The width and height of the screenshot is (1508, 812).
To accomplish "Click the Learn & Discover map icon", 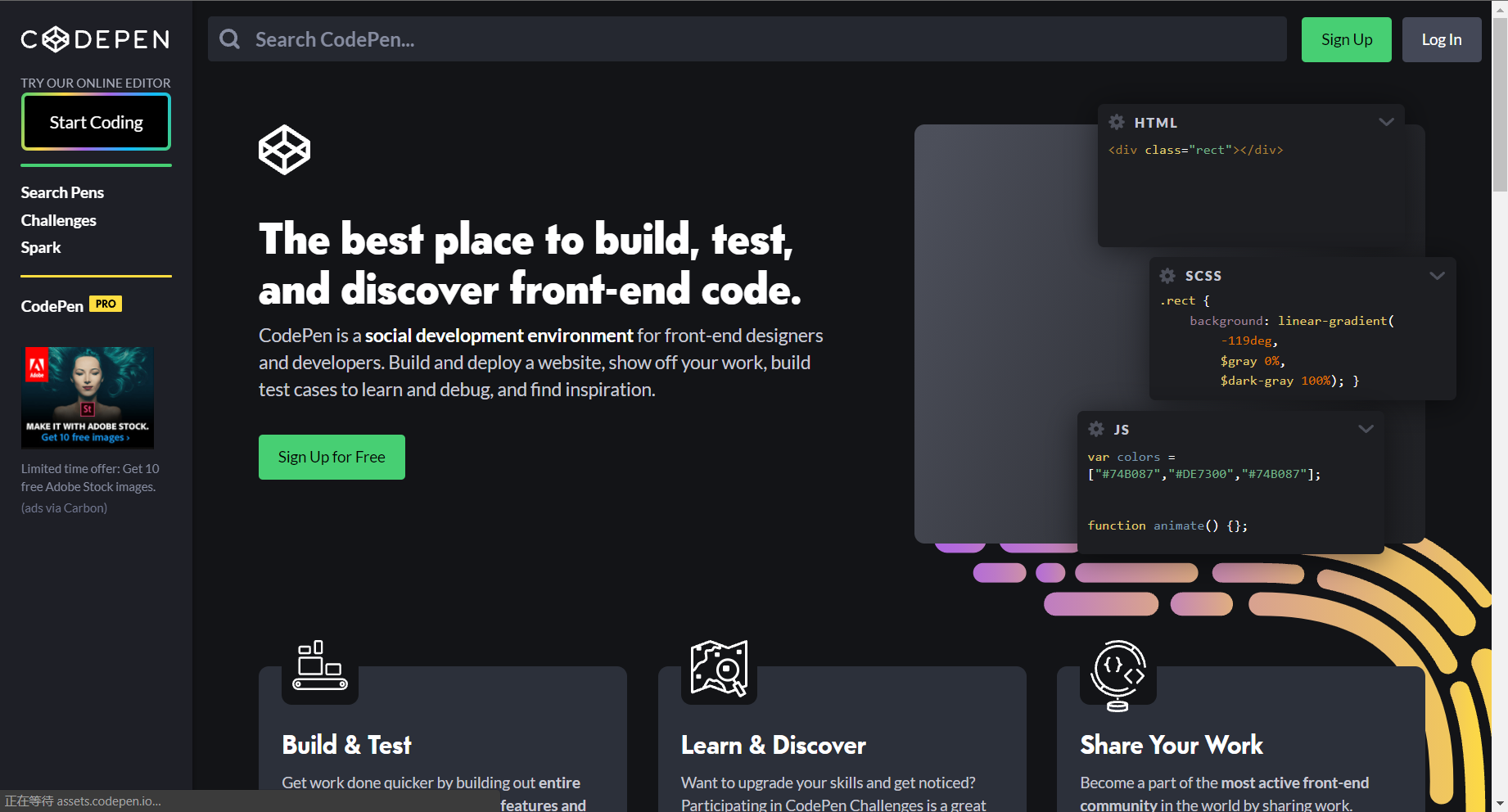I will [719, 668].
